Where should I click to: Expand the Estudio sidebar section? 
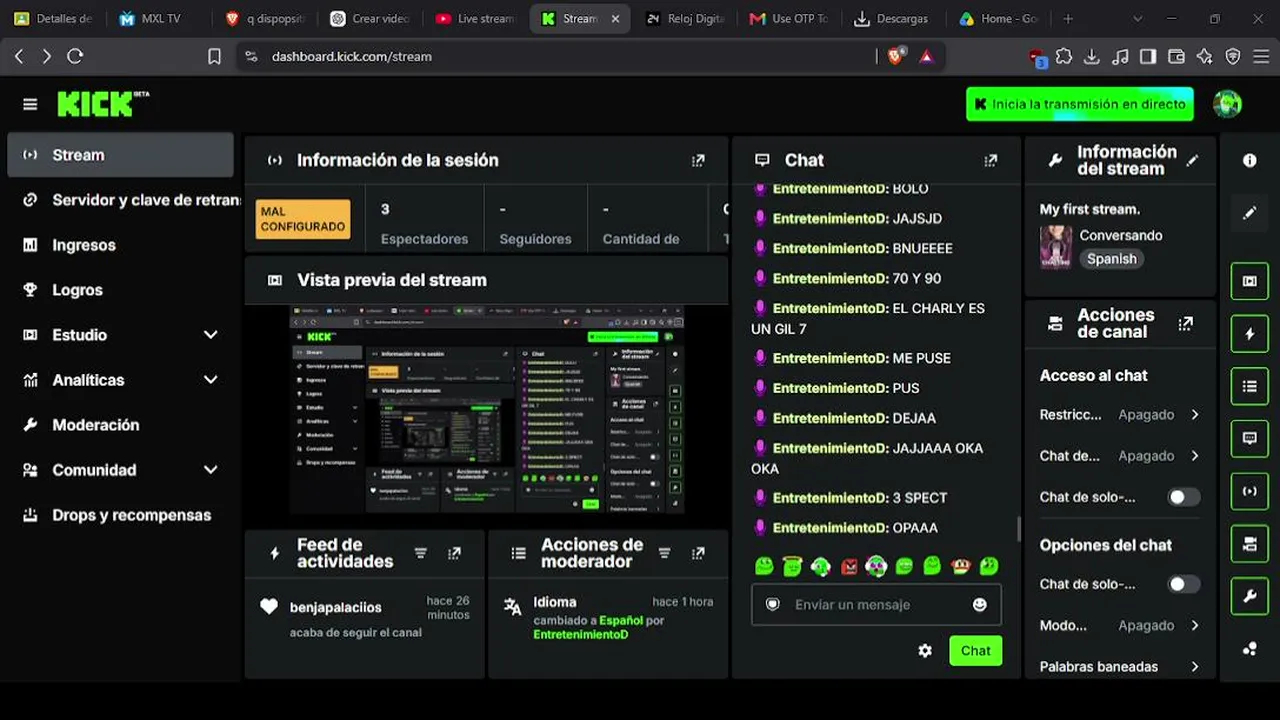[210, 335]
